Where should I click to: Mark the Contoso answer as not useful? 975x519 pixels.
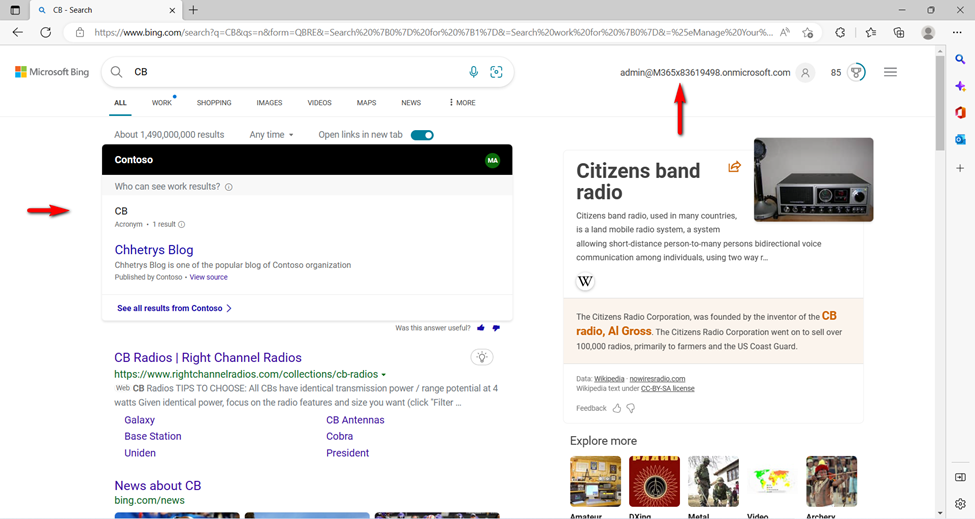496,328
